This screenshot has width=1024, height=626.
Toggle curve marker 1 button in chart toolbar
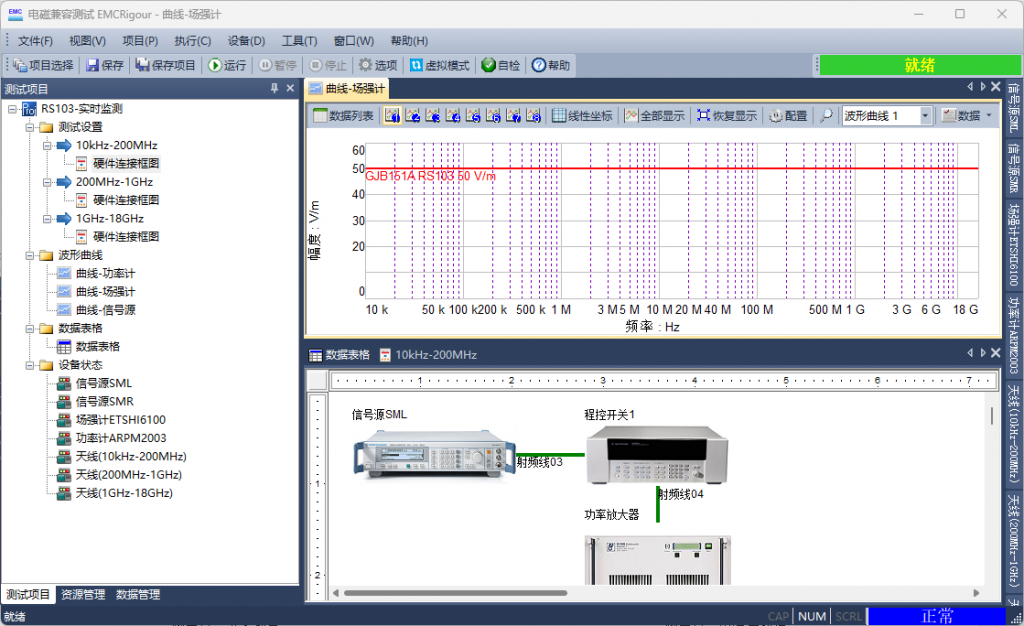pyautogui.click(x=392, y=116)
